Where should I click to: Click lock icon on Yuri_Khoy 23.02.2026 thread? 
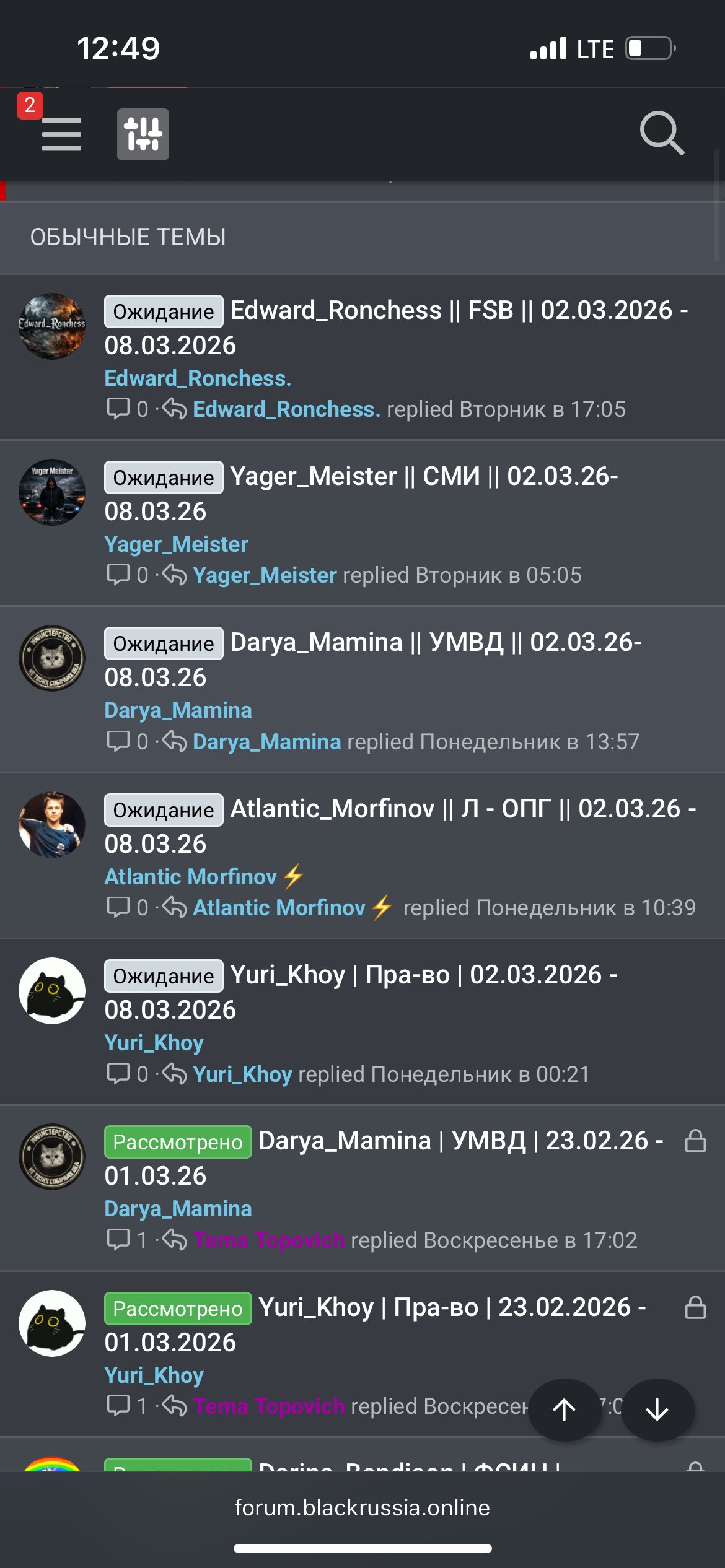695,1307
